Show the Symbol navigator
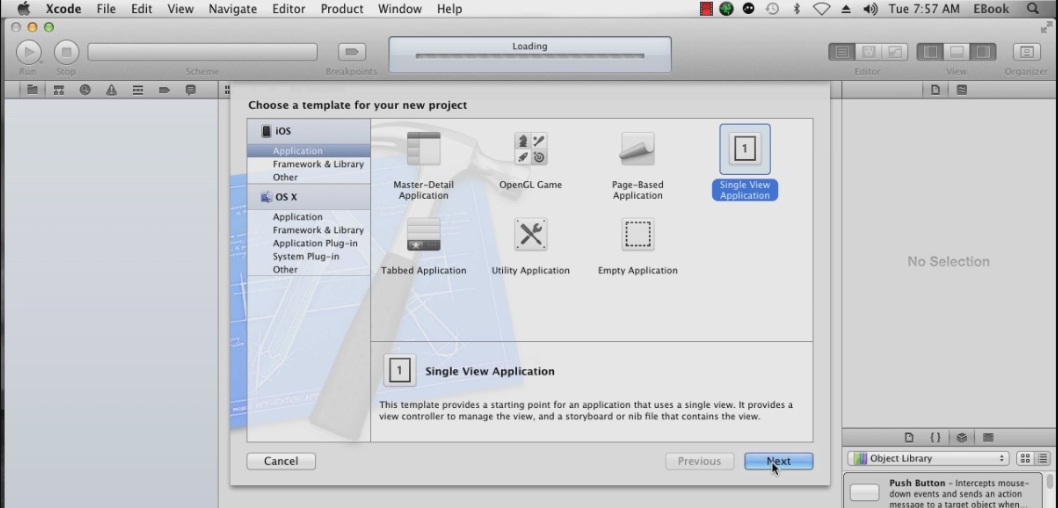This screenshot has width=1058, height=508. click(x=59, y=90)
